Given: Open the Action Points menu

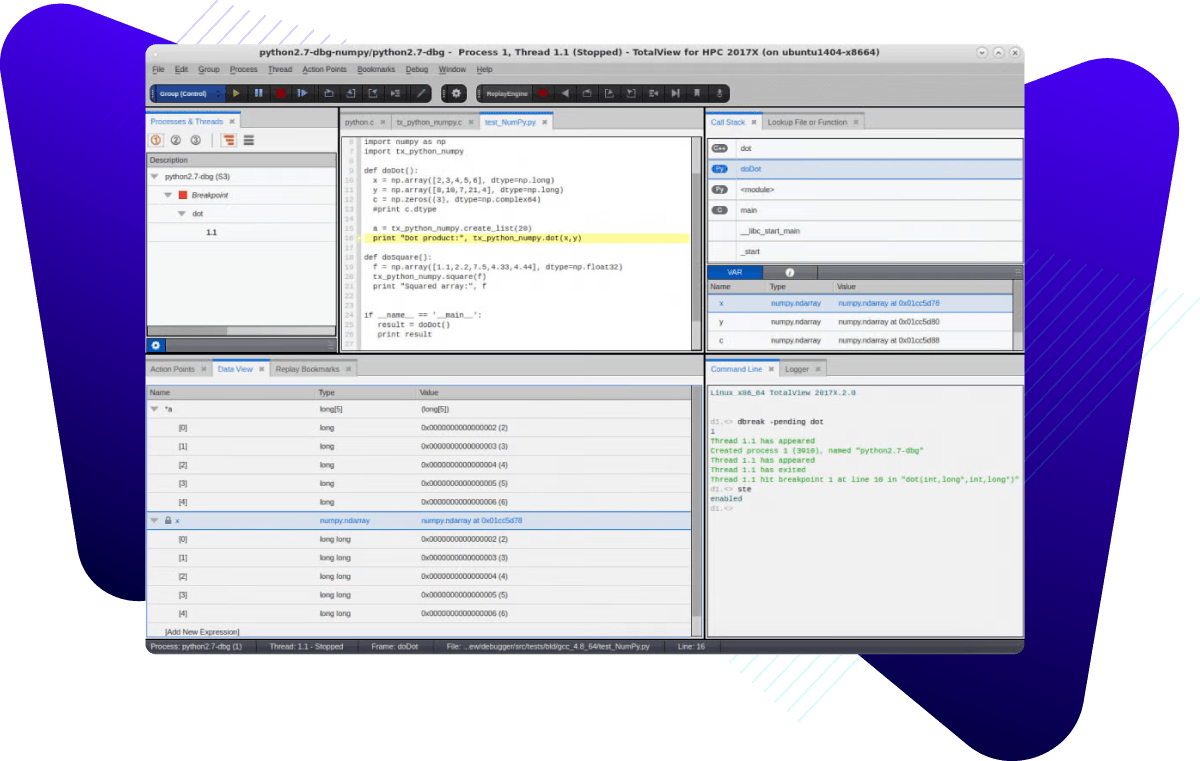Looking at the screenshot, I should (x=324, y=70).
